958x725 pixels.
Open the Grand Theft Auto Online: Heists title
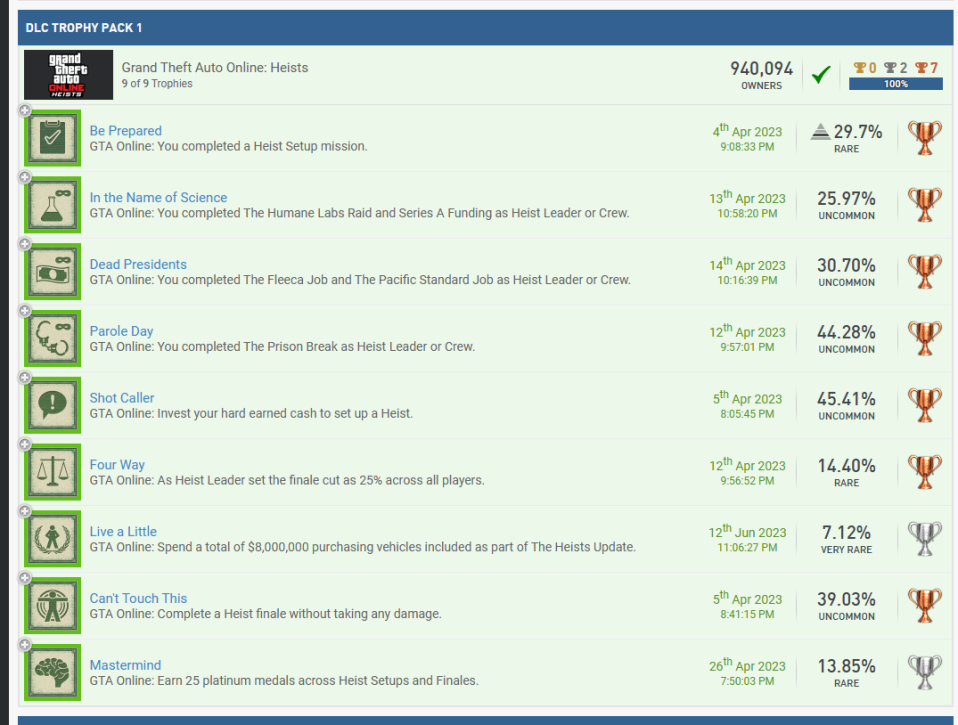point(215,68)
